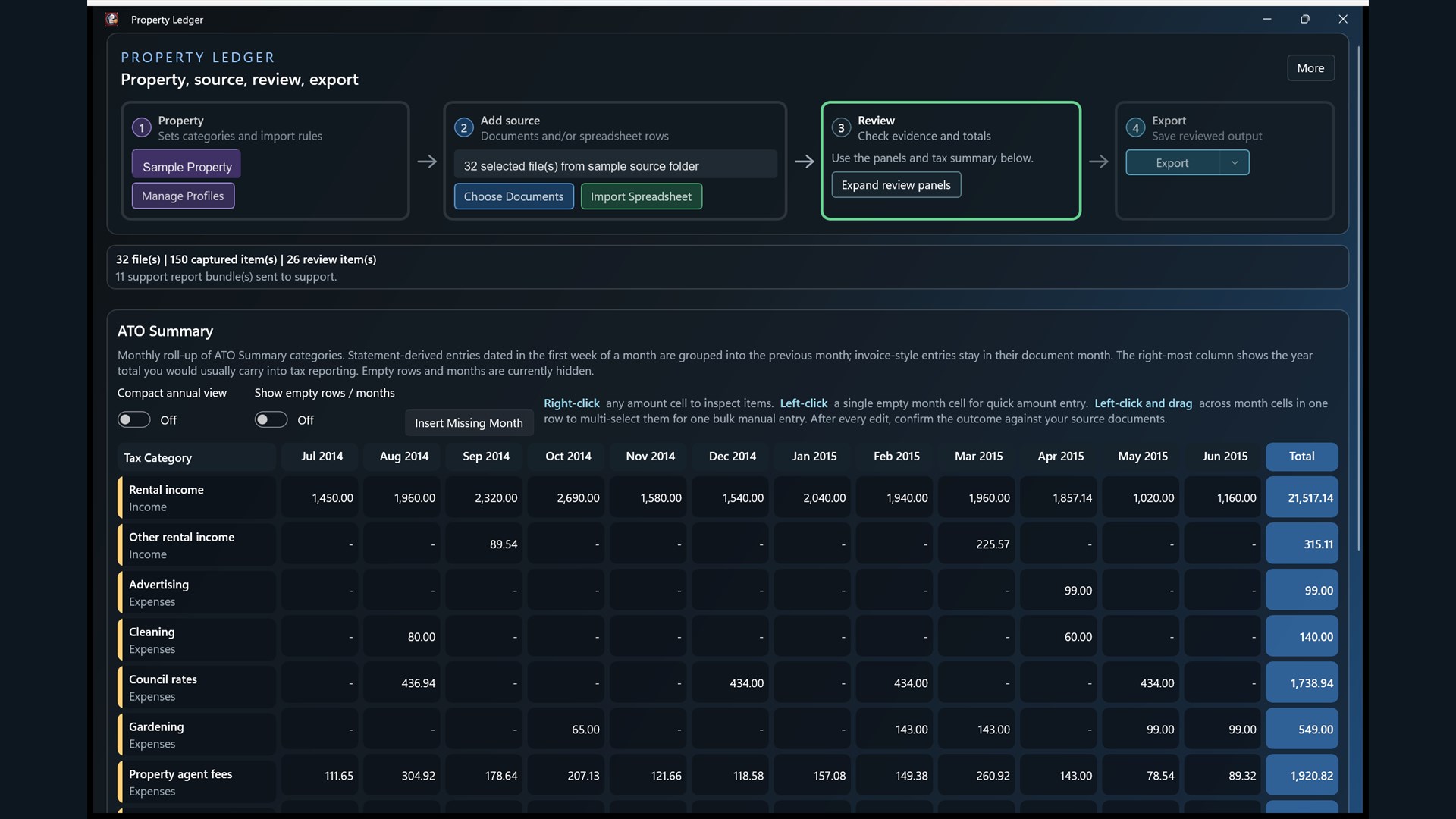Click Council rates total 1,738.94
Image resolution: width=1456 pixels, height=819 pixels.
1301,683
